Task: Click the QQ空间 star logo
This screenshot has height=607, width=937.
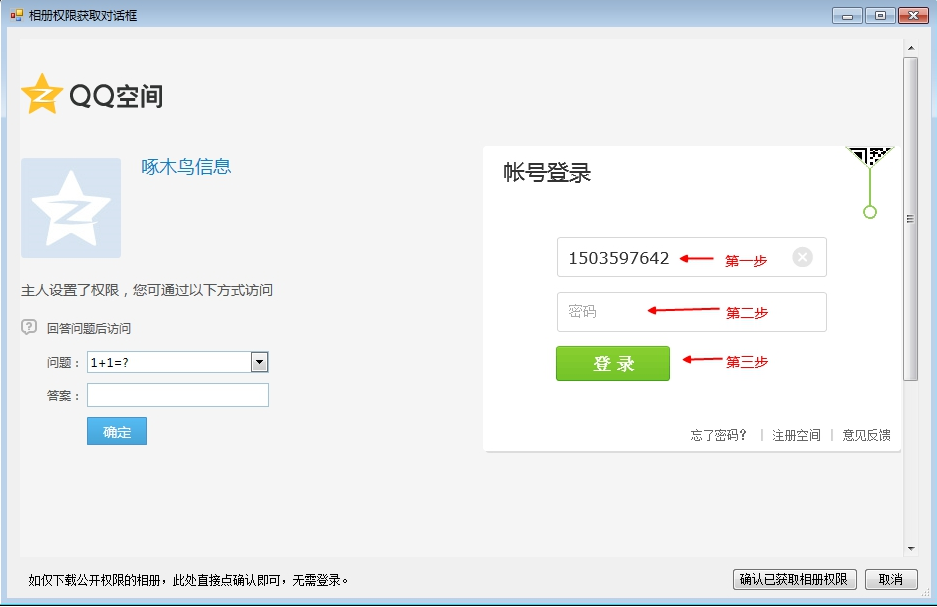Action: click(x=42, y=94)
